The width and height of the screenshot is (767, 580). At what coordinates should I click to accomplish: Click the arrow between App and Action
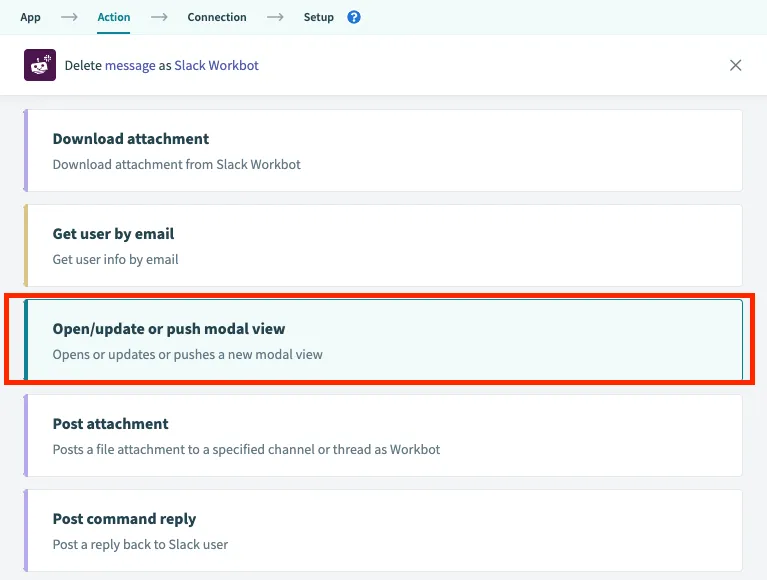69,17
